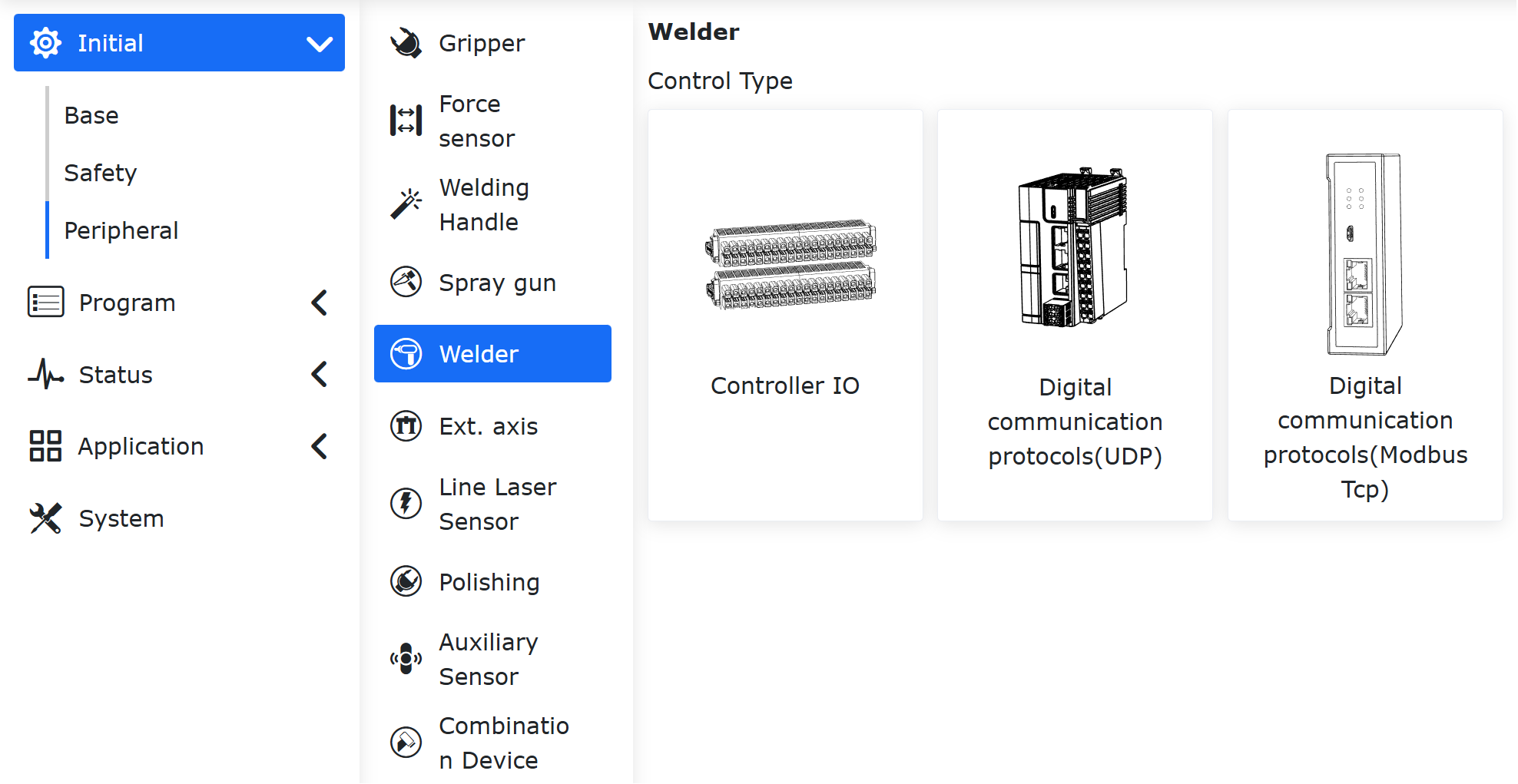Viewport: 1518px width, 784px height.
Task: Click the Ext. axis icon
Action: [406, 425]
